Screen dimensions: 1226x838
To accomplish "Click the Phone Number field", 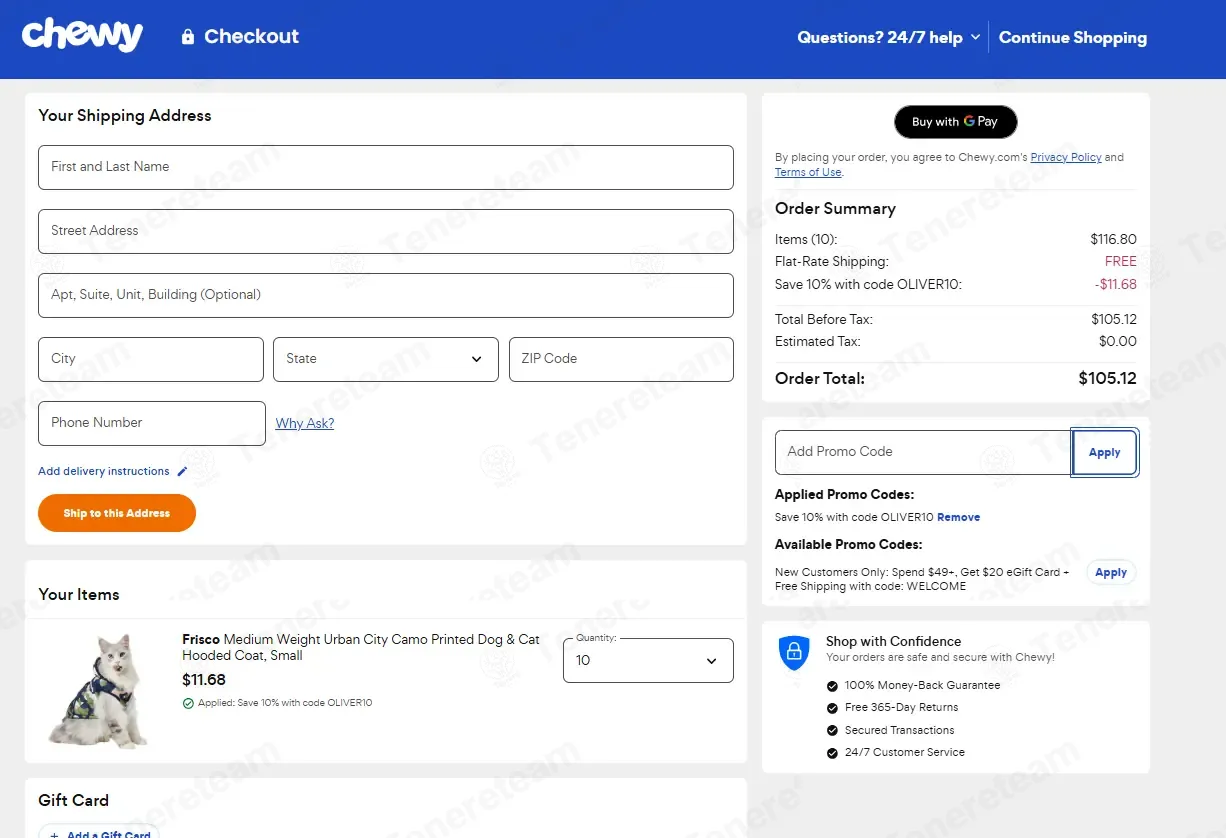I will click(152, 423).
